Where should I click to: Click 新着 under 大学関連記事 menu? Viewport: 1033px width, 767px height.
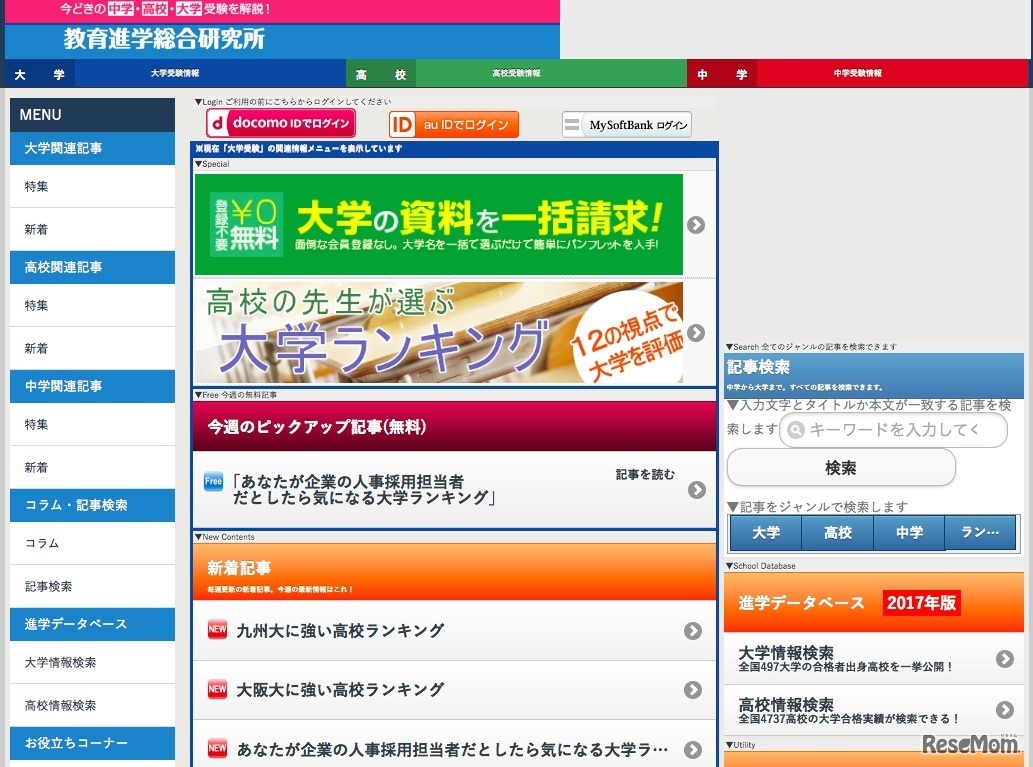(92, 229)
